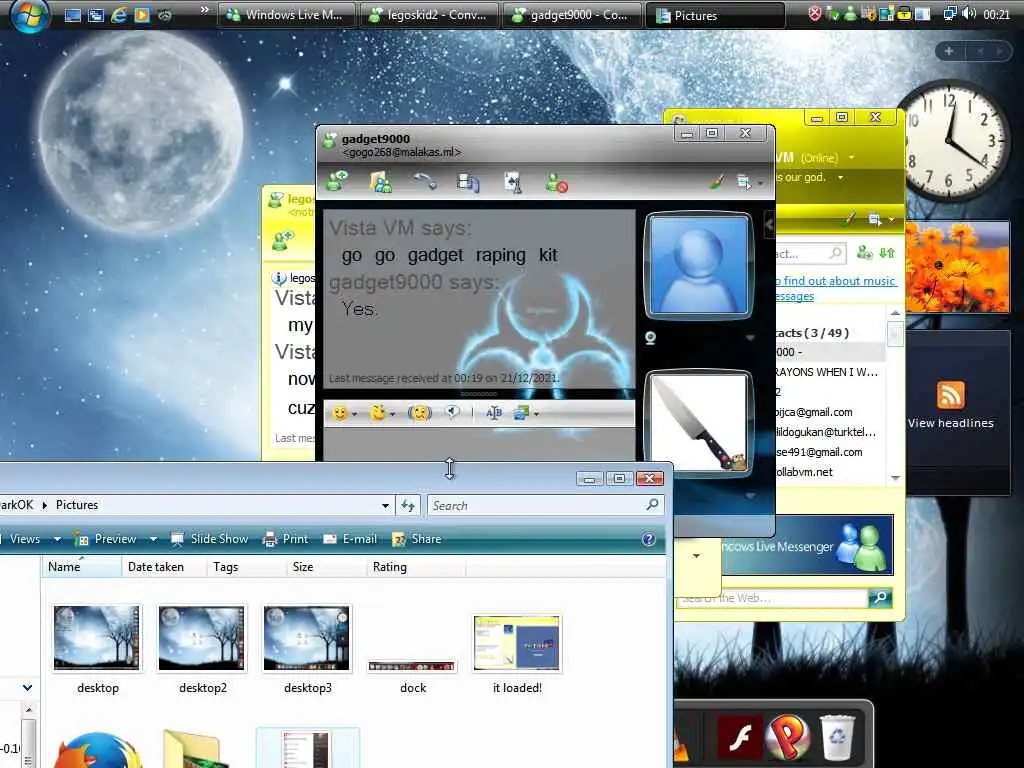Screen dimensions: 1024x768
Task: Select the desktop3 picture thumbnail
Action: click(307, 637)
